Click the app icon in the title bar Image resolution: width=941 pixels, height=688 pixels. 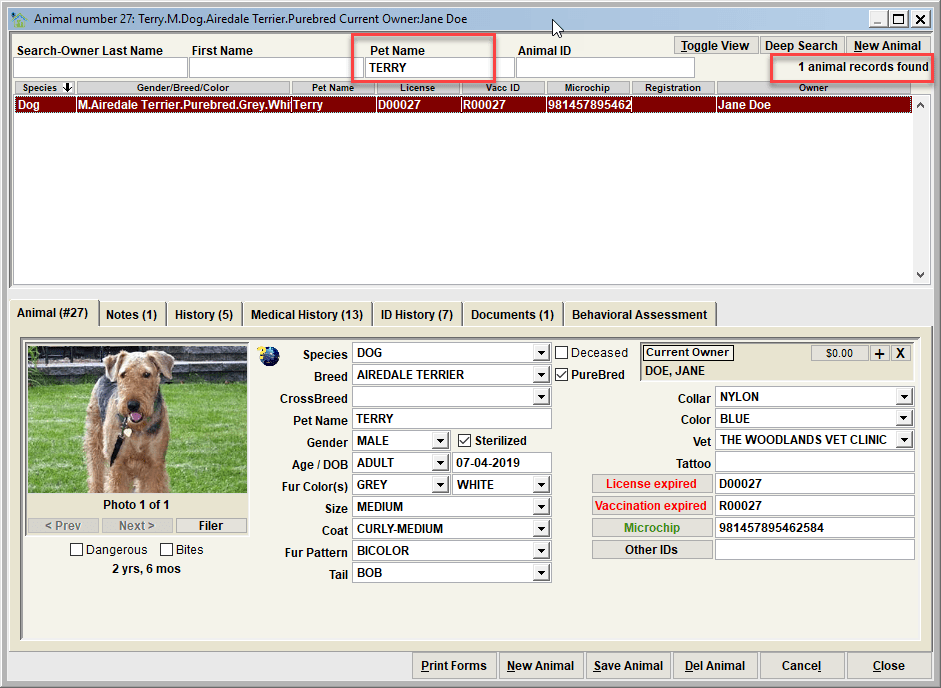tap(19, 19)
